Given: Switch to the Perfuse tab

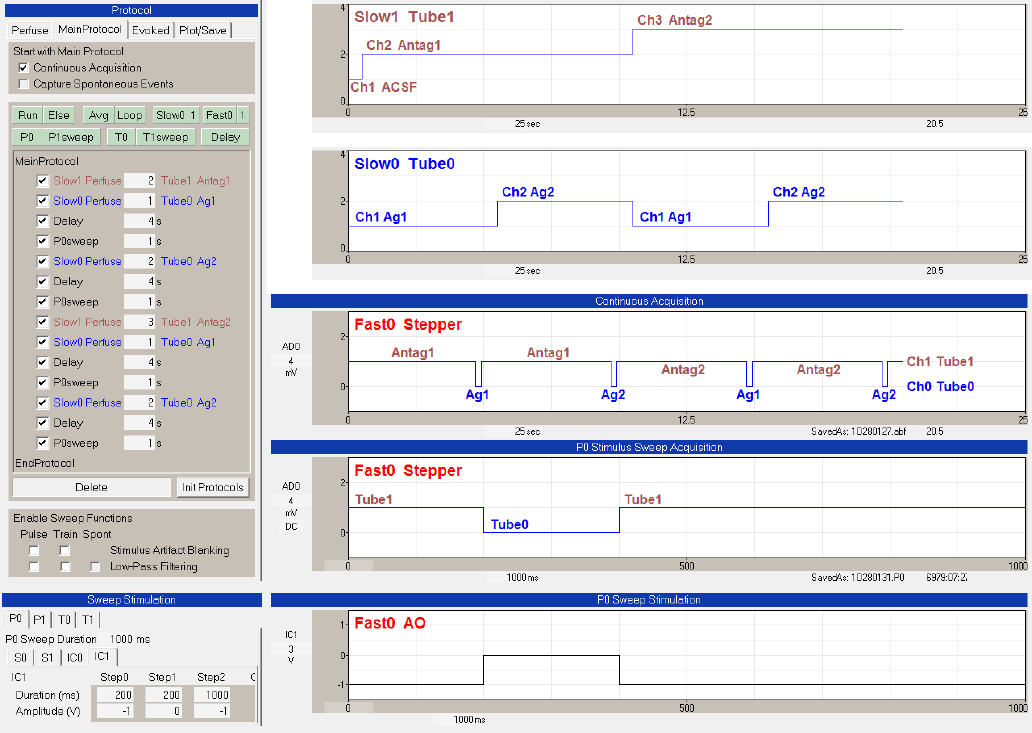Looking at the screenshot, I should (x=29, y=30).
